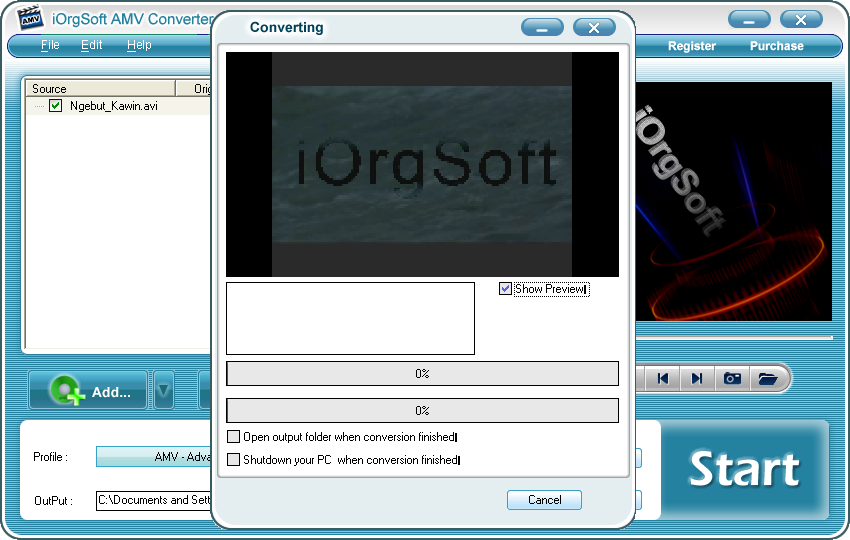
Task: Select Ngebut_Kawin.avi in source list
Action: 113,106
